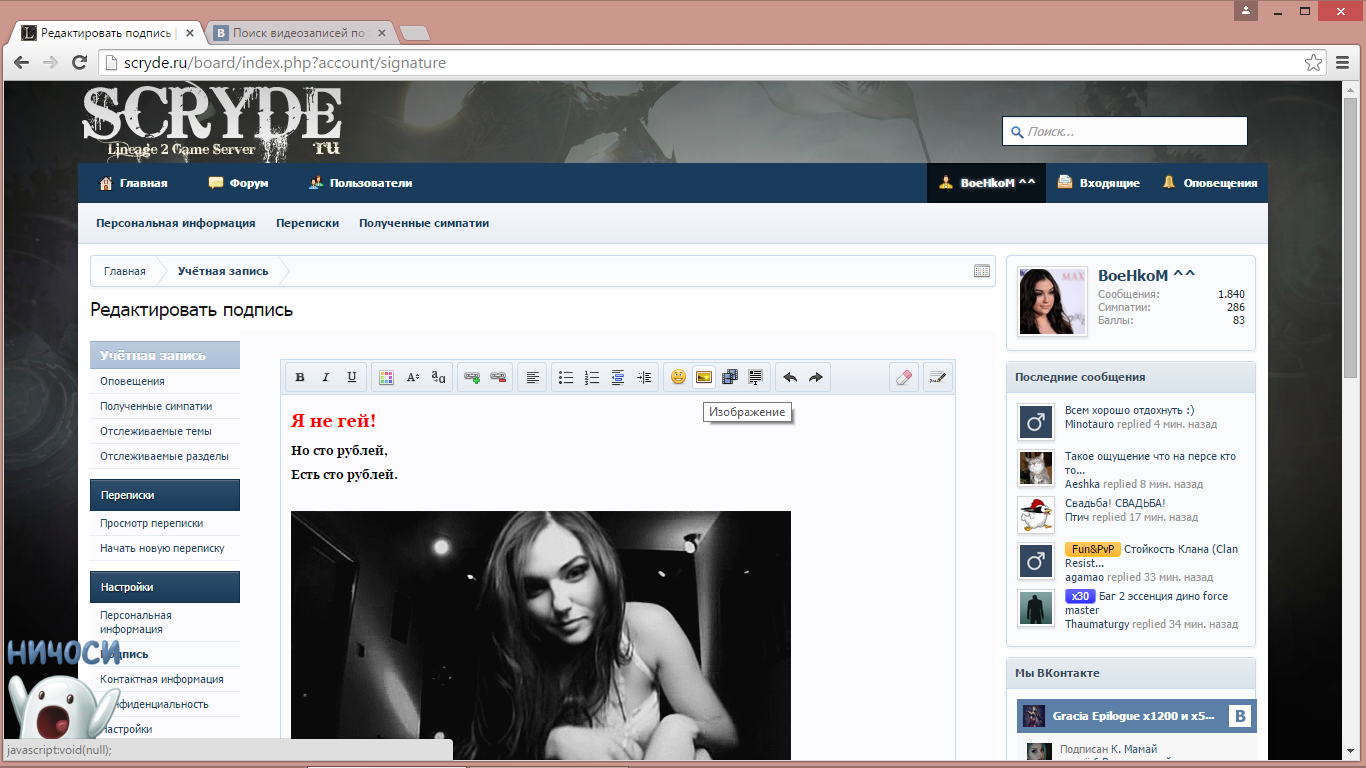Screen dimensions: 1366x768
Task: Click the insert link icon
Action: (x=472, y=377)
